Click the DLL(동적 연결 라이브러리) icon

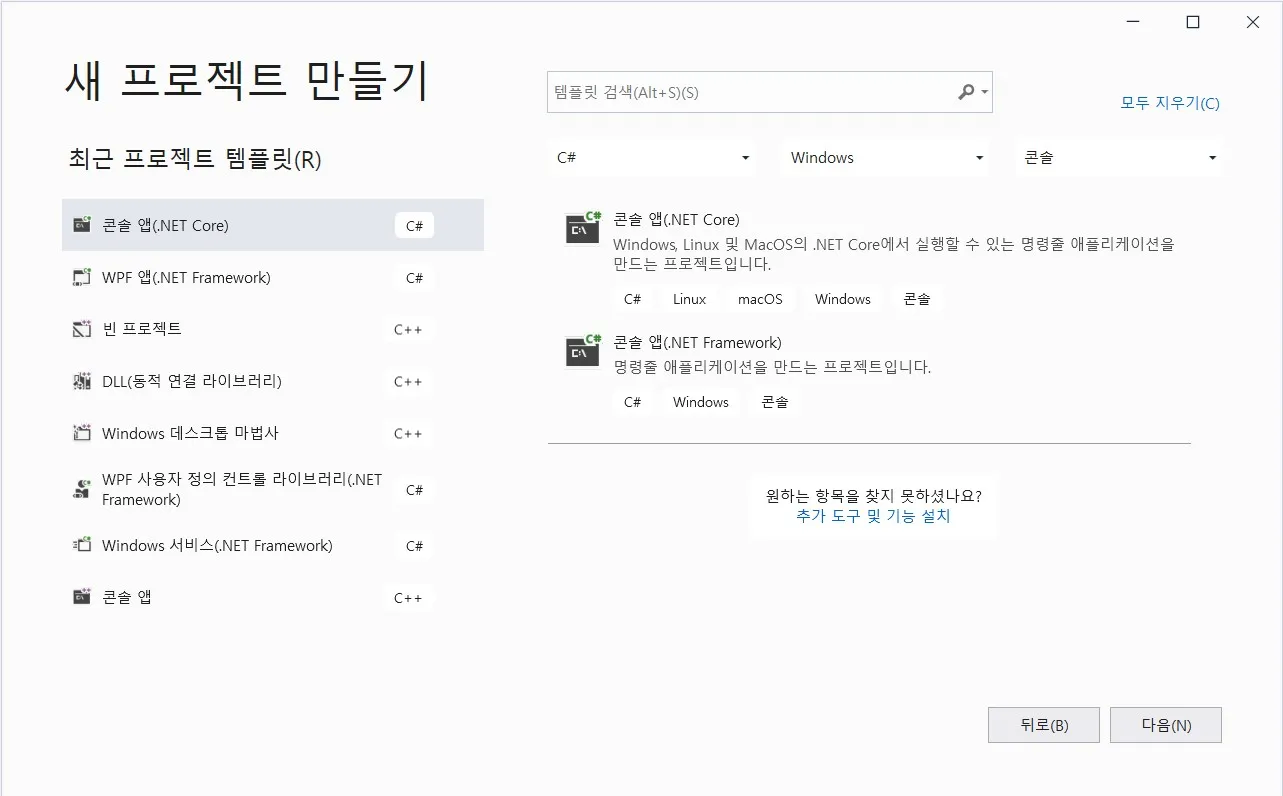pyautogui.click(x=82, y=381)
